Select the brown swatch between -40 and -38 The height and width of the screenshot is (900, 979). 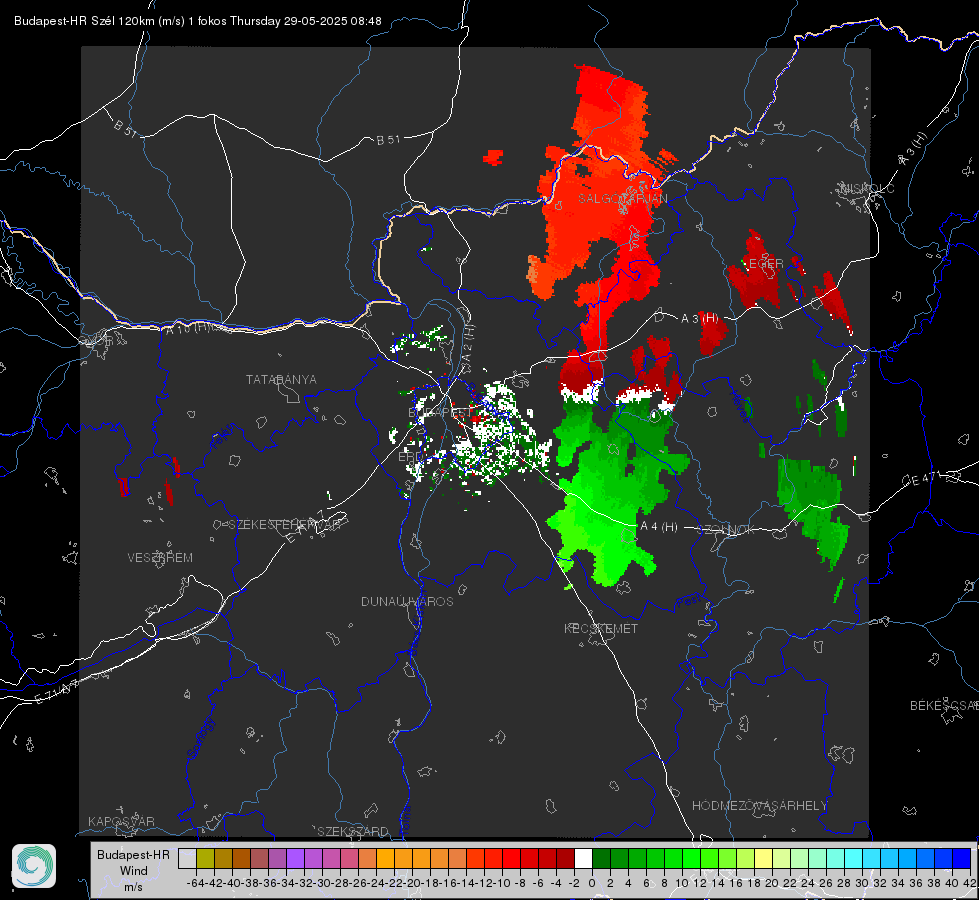click(242, 858)
